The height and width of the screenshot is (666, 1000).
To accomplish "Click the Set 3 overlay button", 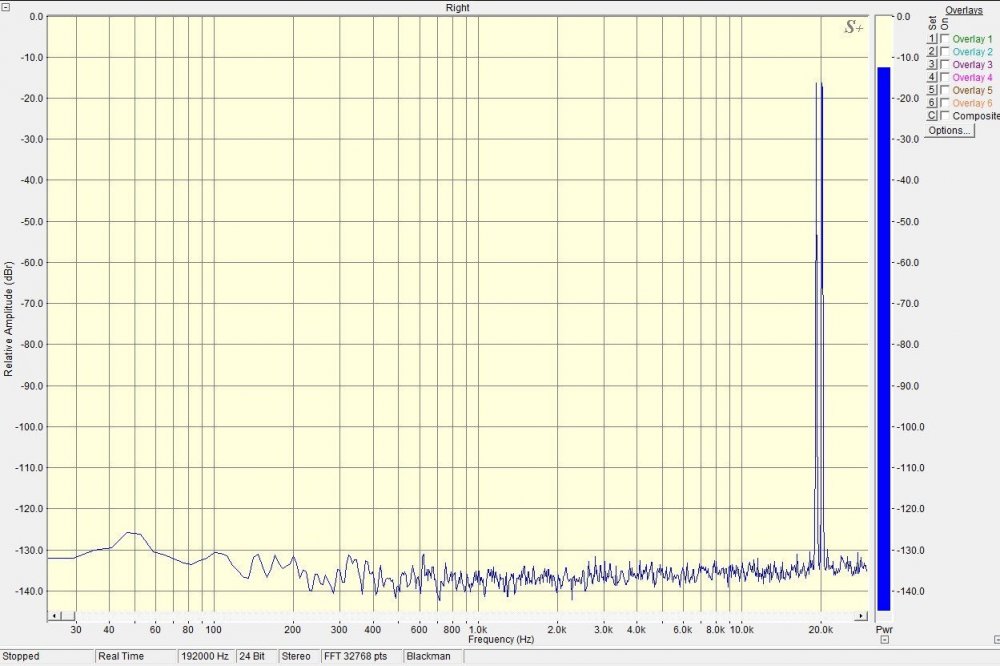I will click(932, 64).
